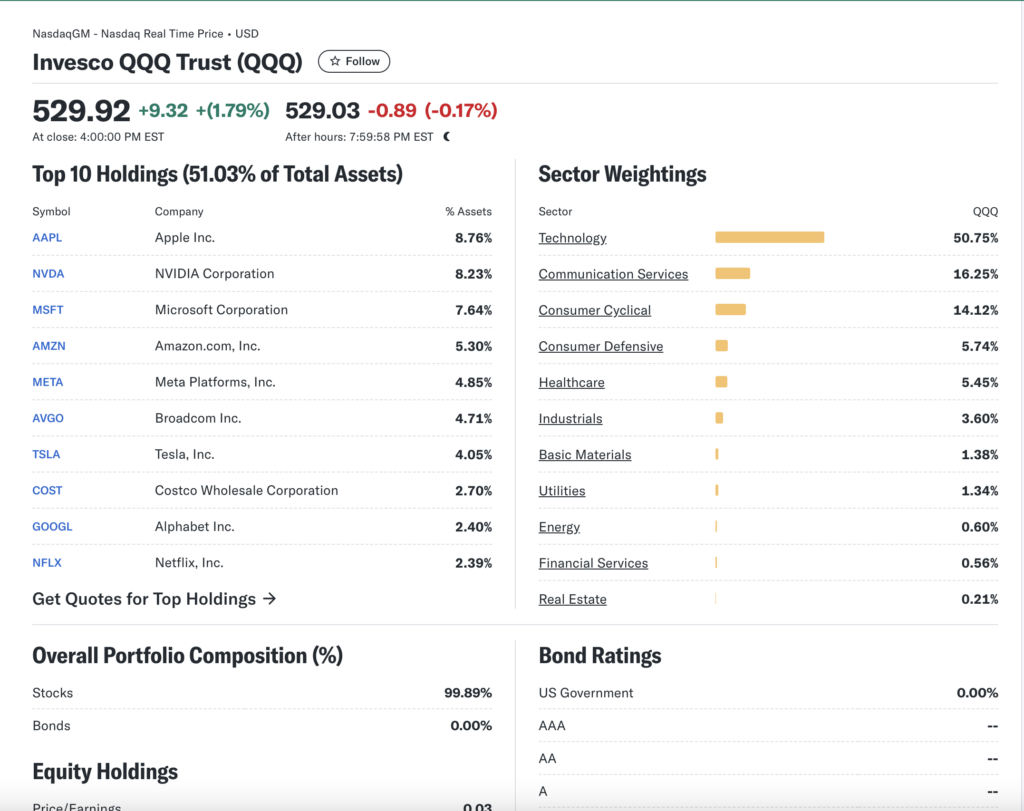The width and height of the screenshot is (1024, 811).
Task: Open the Real Estate sector link
Action: pyautogui.click(x=573, y=599)
